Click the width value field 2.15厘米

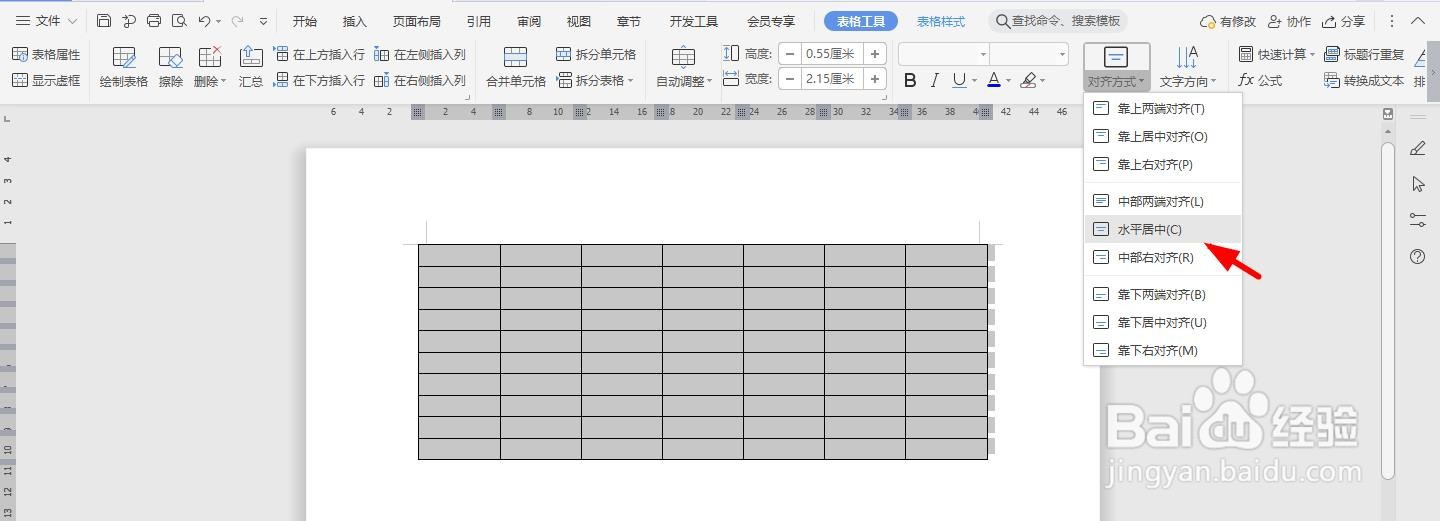point(832,79)
